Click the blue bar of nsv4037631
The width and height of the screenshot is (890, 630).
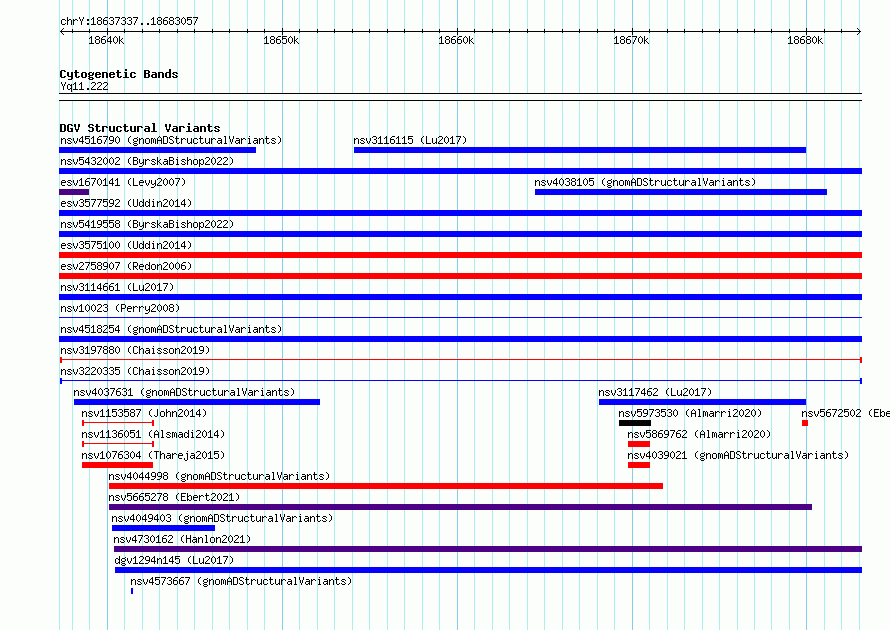197,402
